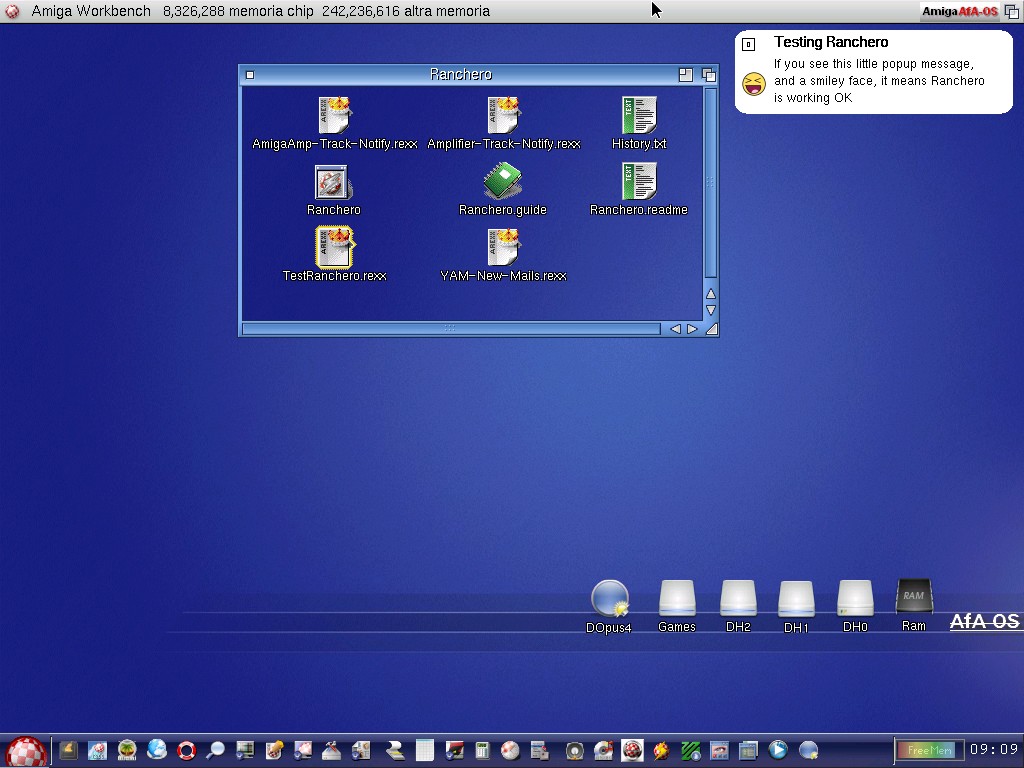Open the History.txt text file
This screenshot has height=768, width=1024.
638,116
